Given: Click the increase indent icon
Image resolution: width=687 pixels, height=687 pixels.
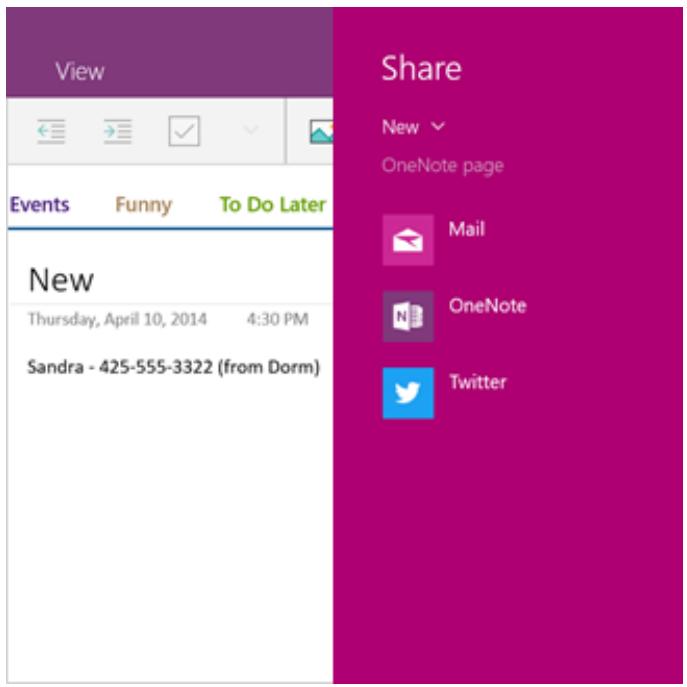Looking at the screenshot, I should [117, 131].
